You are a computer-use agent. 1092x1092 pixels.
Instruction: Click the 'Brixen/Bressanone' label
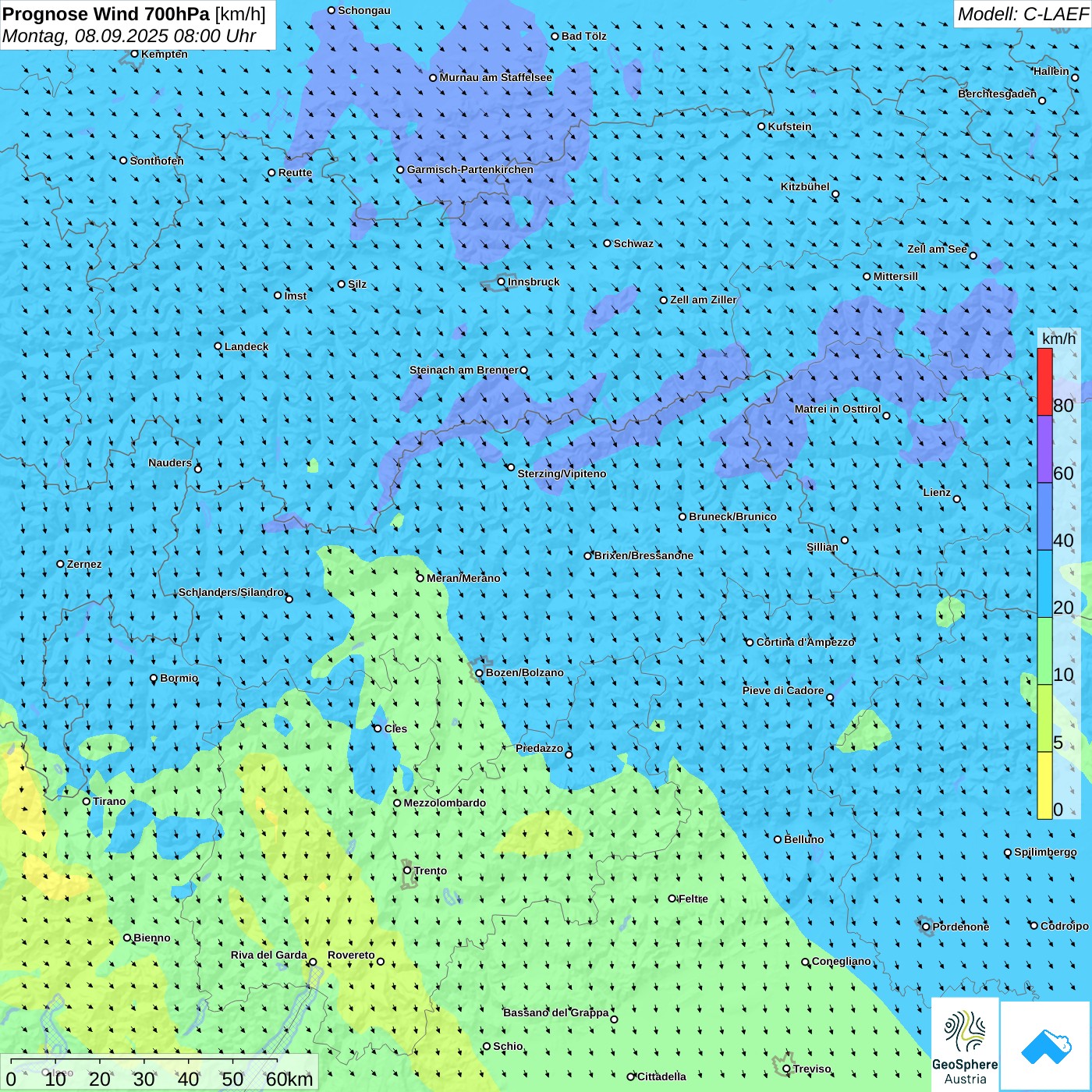pyautogui.click(x=644, y=555)
